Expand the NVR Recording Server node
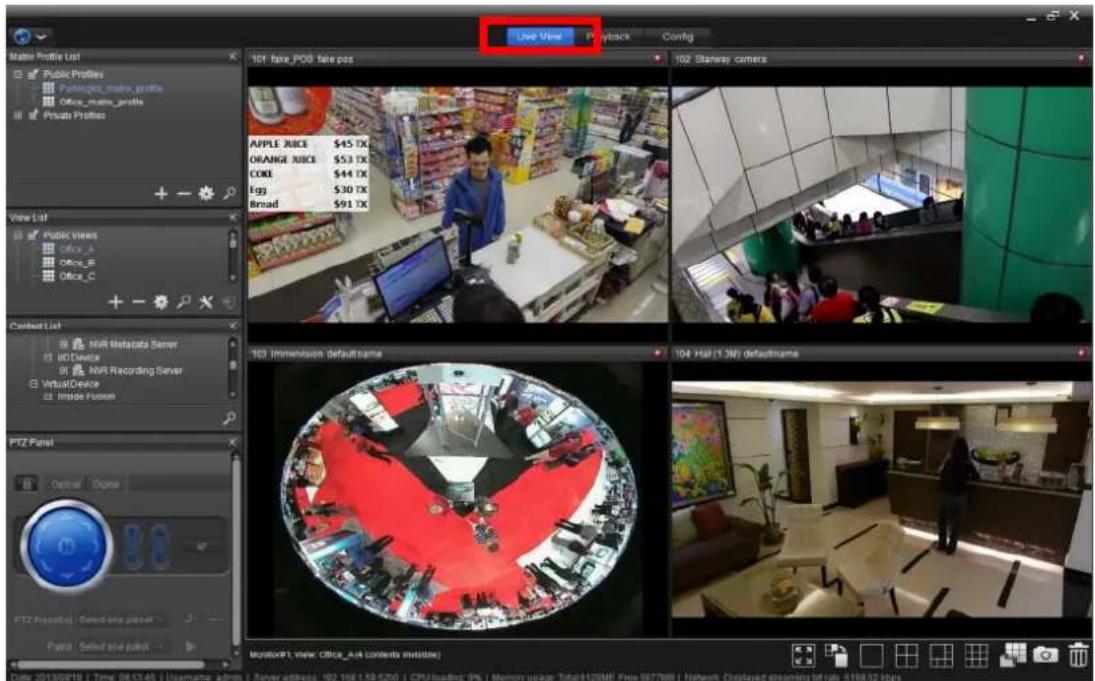The width and height of the screenshot is (1095, 681). 64,371
